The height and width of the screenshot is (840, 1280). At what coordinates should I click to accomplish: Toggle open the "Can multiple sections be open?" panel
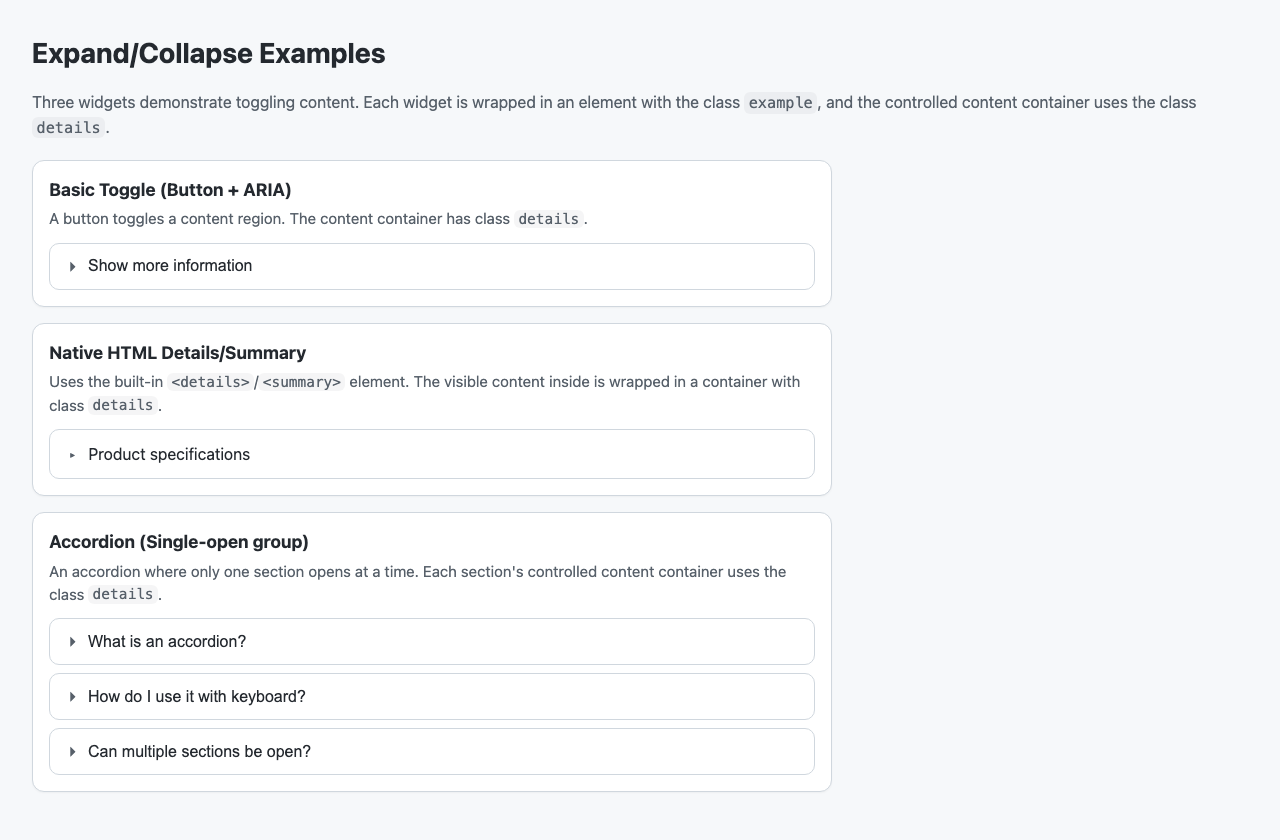pos(199,751)
